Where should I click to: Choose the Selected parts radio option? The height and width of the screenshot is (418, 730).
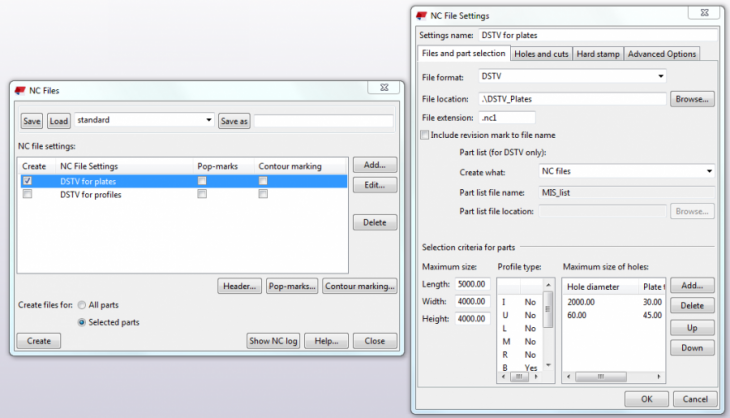coord(82,322)
